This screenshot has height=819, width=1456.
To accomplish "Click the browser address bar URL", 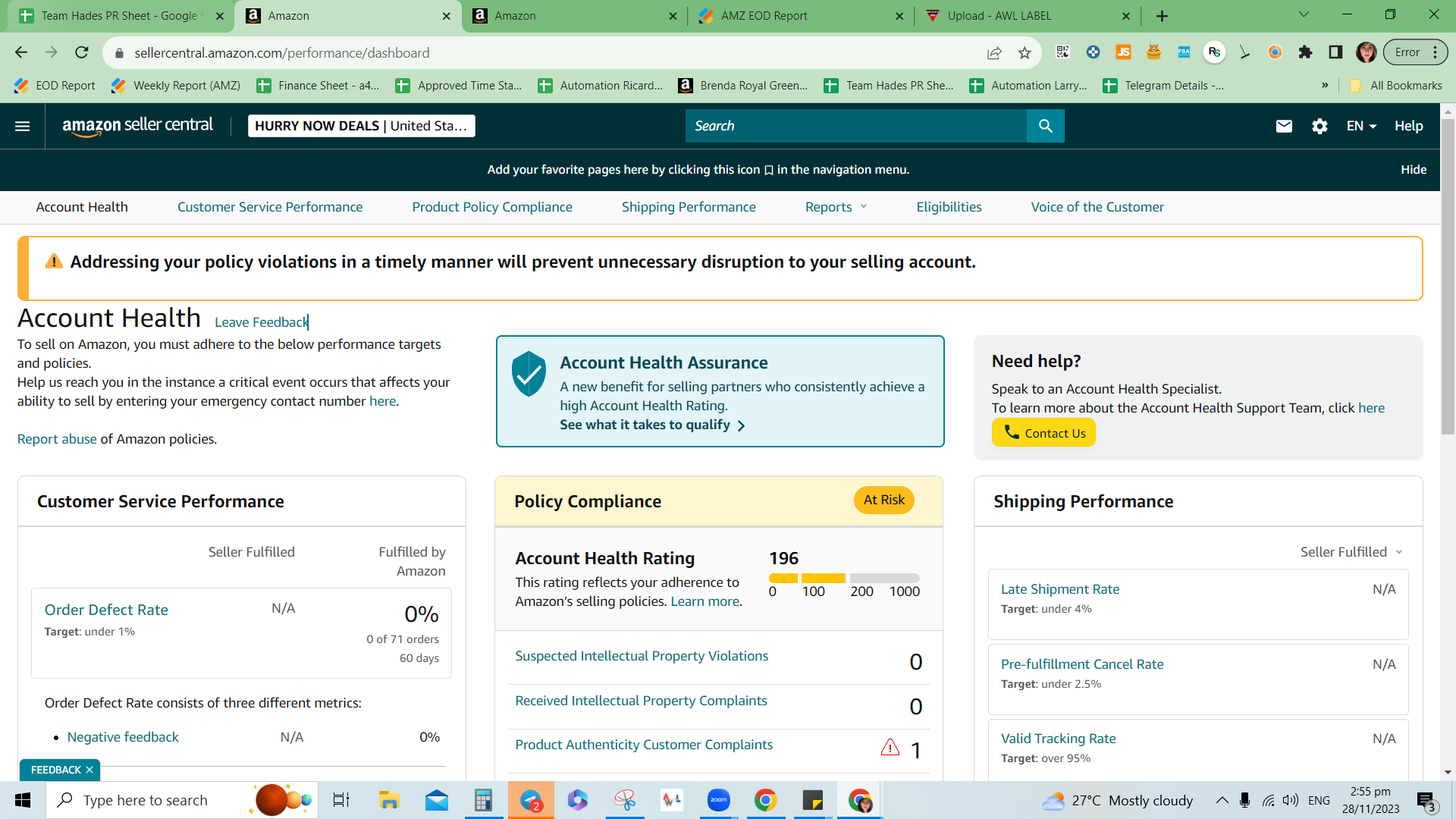I will (282, 53).
